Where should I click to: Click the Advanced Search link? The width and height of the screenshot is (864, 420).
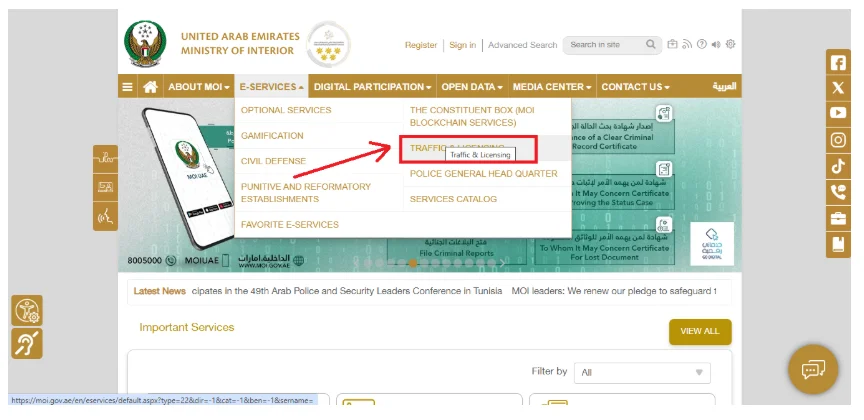tap(522, 45)
